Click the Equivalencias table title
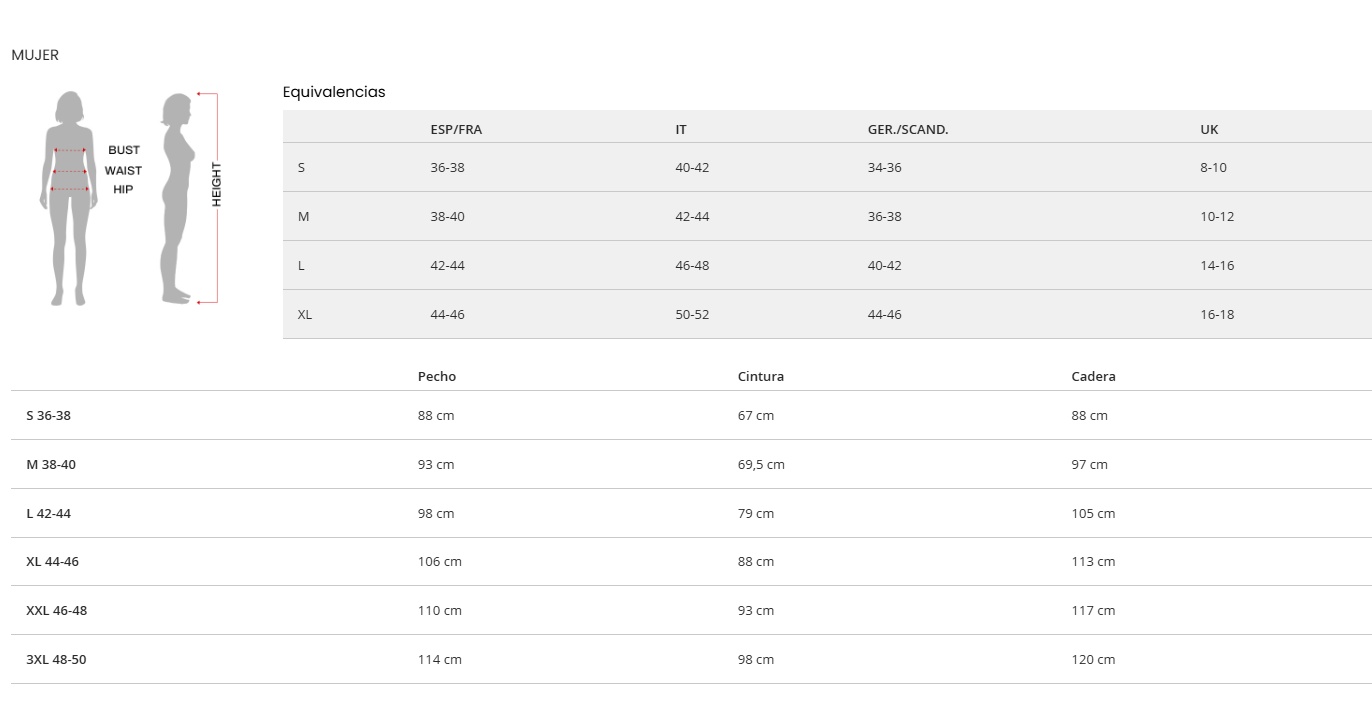The height and width of the screenshot is (720, 1372). (334, 92)
